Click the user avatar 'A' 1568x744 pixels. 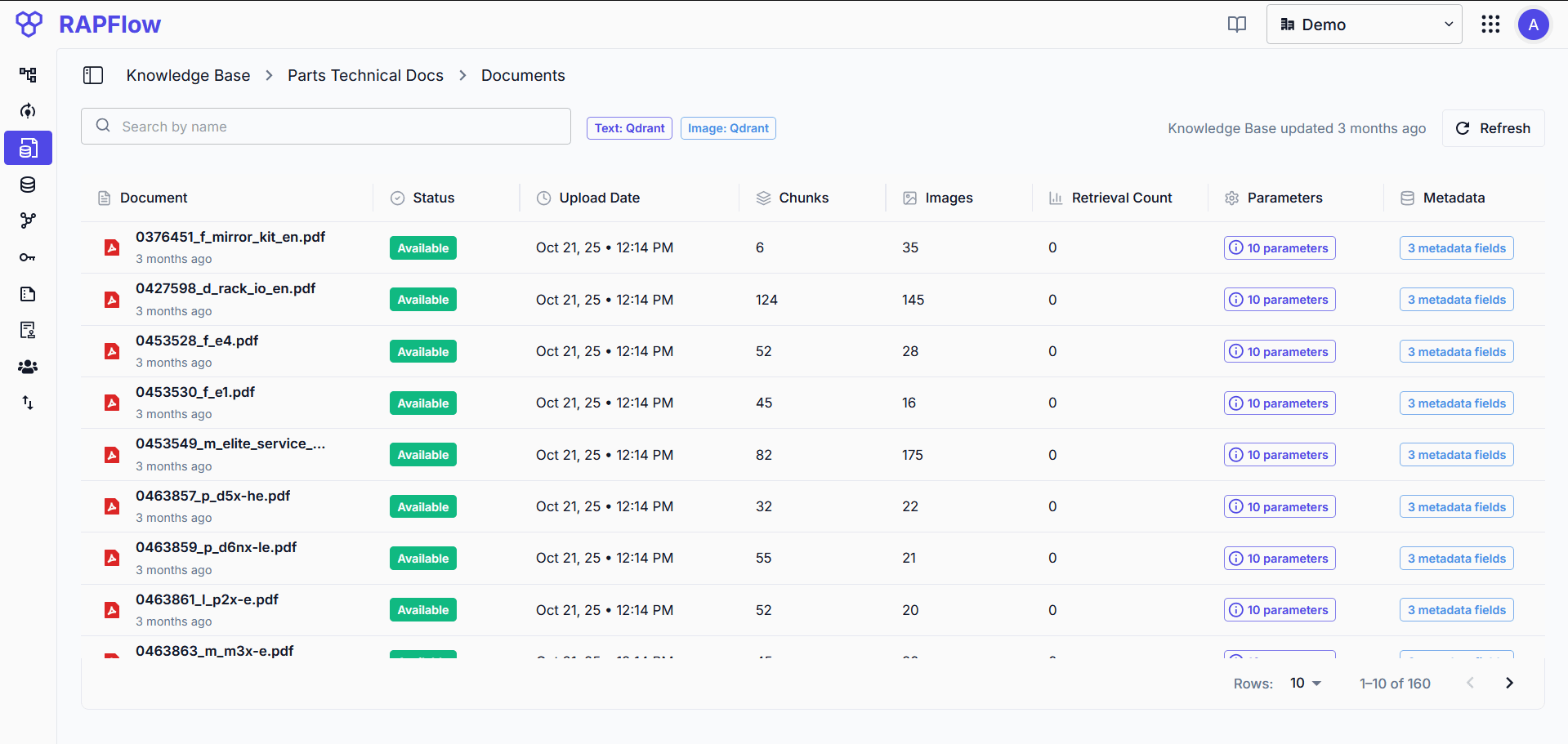click(x=1533, y=25)
